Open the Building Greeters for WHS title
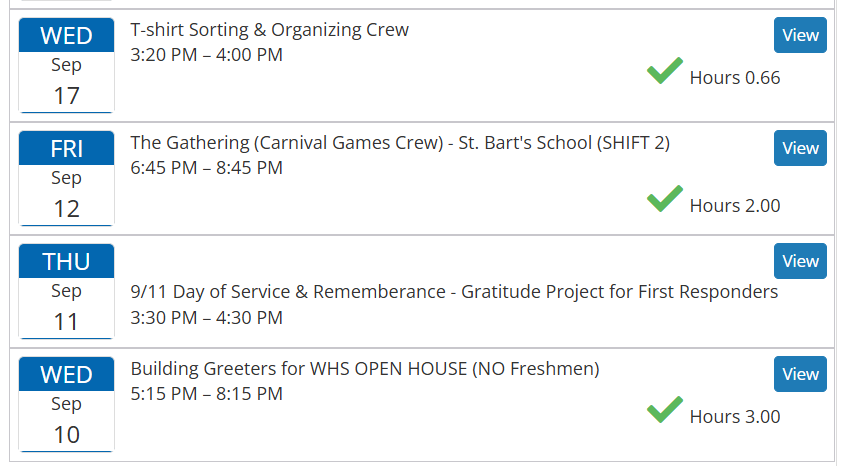Screen dimensions: 845x466 click(x=365, y=369)
